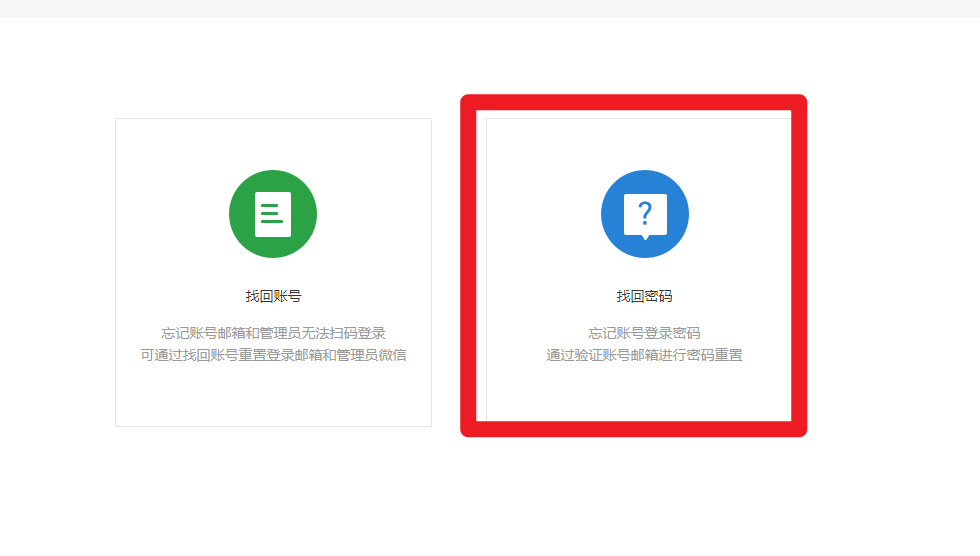The image size is (980, 556).
Task: Open the 找回账号 title
Action: (273, 296)
